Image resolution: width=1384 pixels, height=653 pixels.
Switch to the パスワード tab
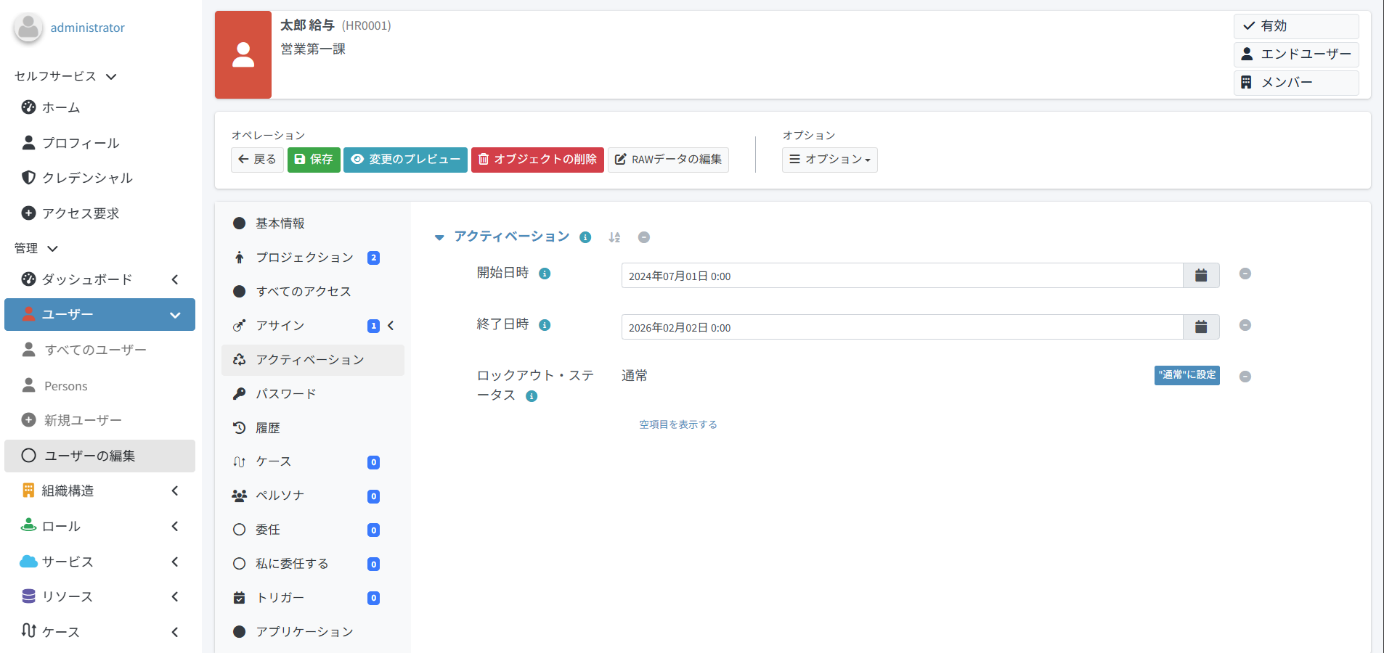286,394
